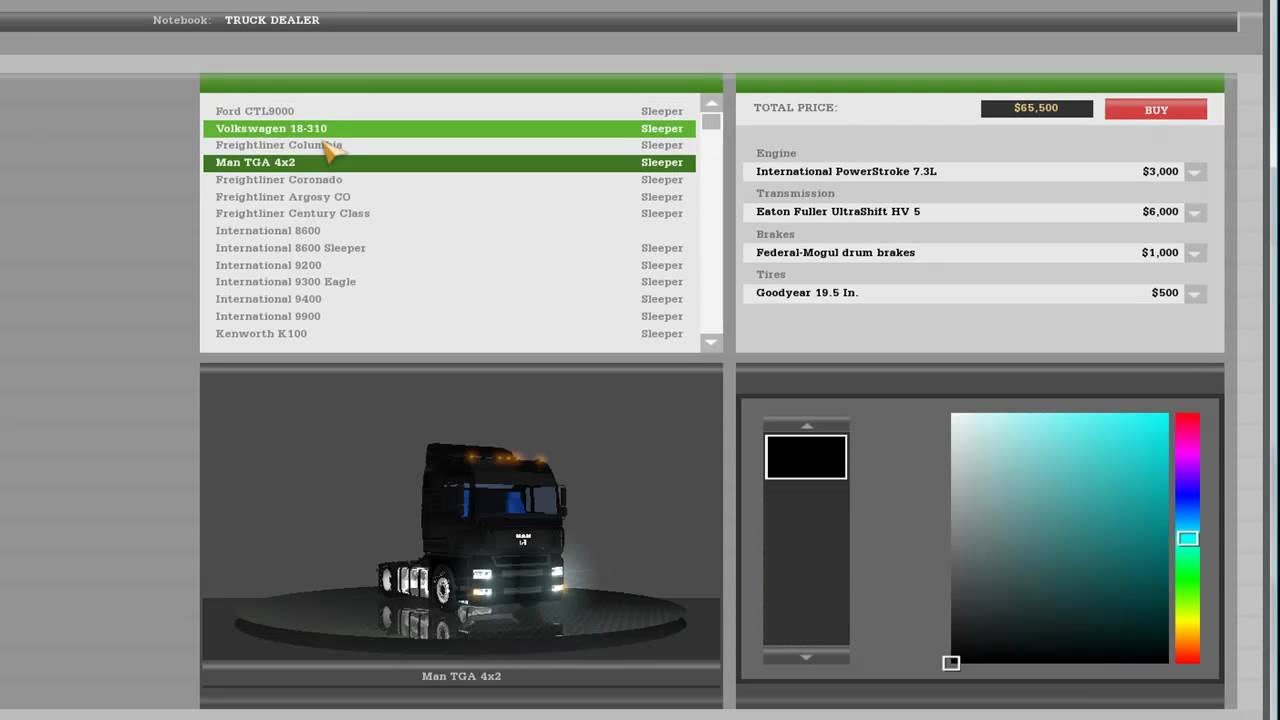
Task: Click the swatch list down arrow
Action: pyautogui.click(x=806, y=657)
